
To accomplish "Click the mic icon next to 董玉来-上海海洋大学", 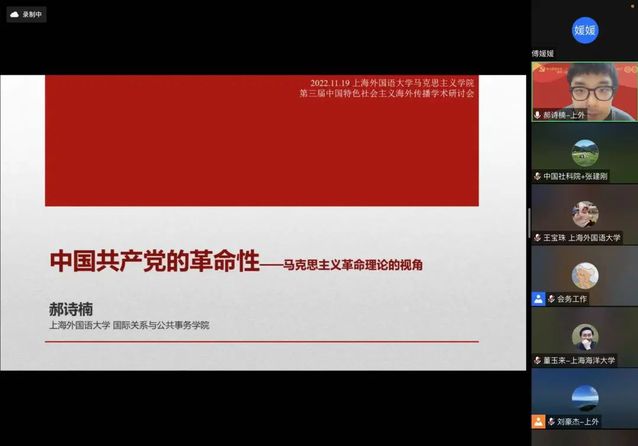I will (538, 360).
